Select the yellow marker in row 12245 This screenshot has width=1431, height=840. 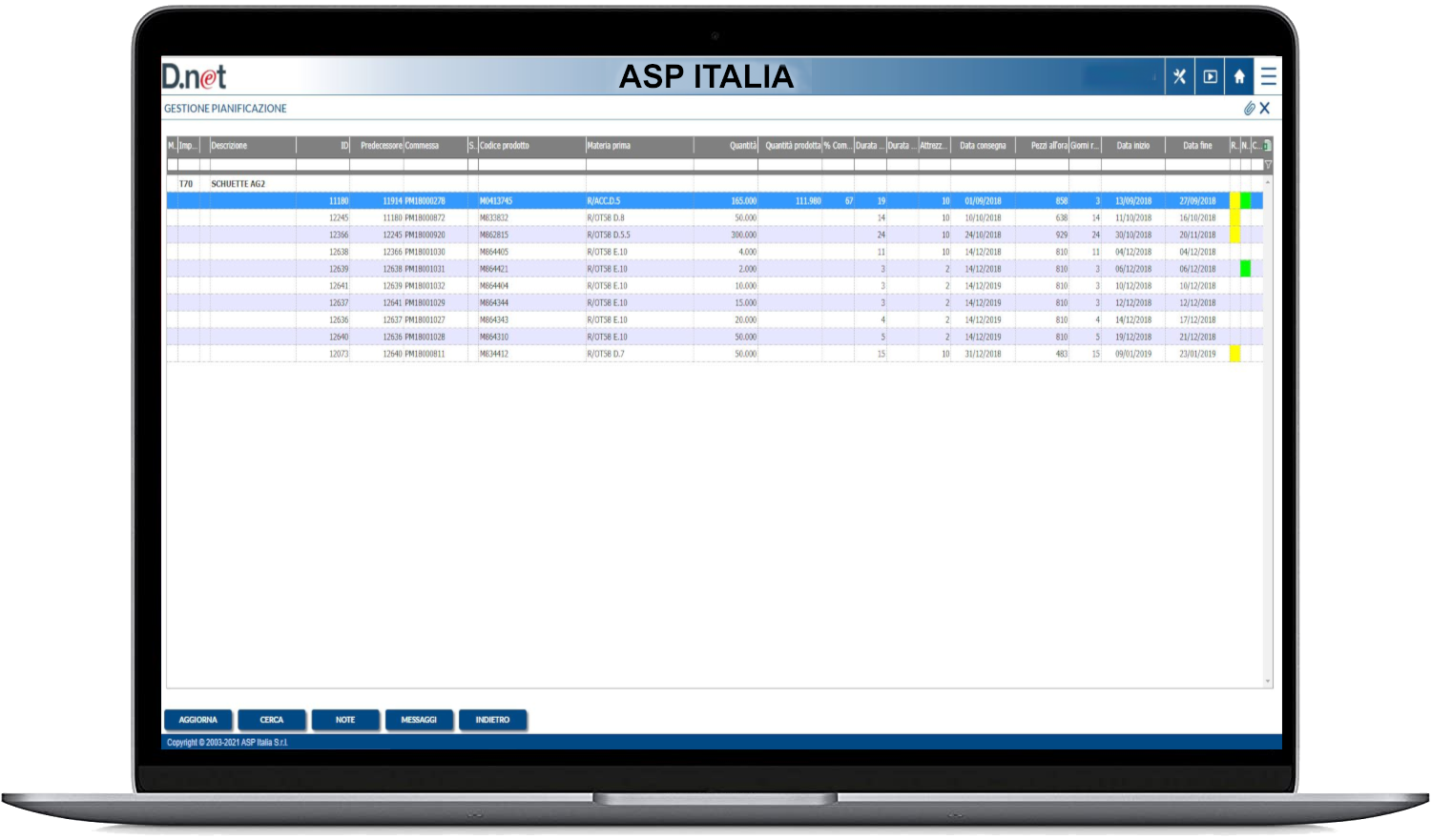pos(1234,218)
